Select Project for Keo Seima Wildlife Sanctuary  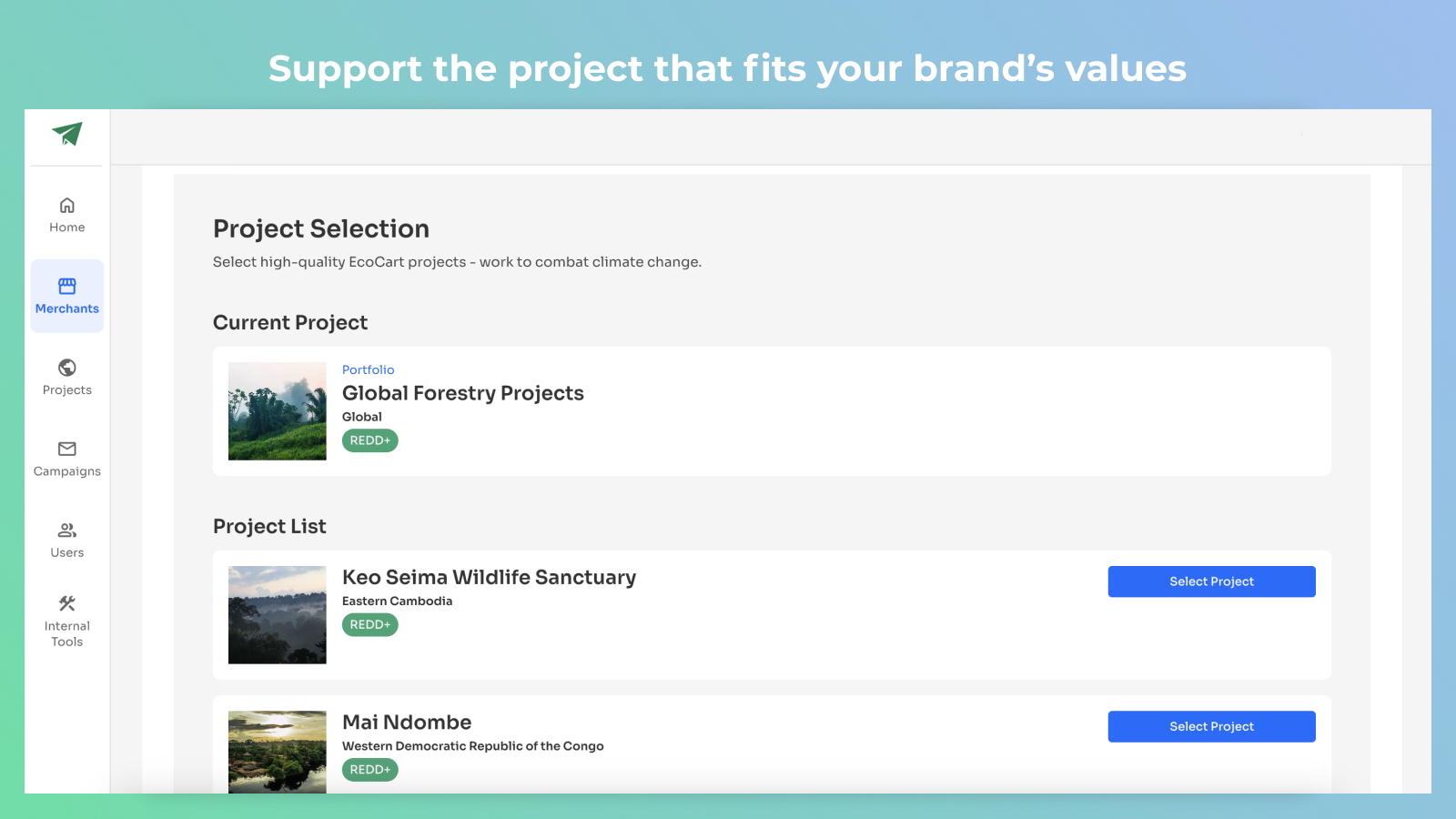(x=1211, y=581)
